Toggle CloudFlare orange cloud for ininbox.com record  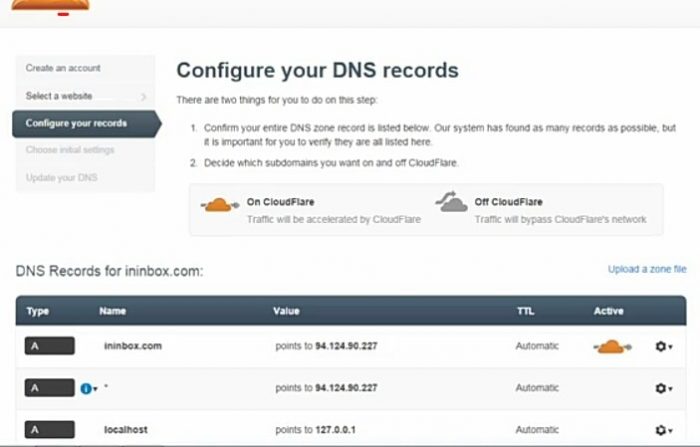point(612,347)
